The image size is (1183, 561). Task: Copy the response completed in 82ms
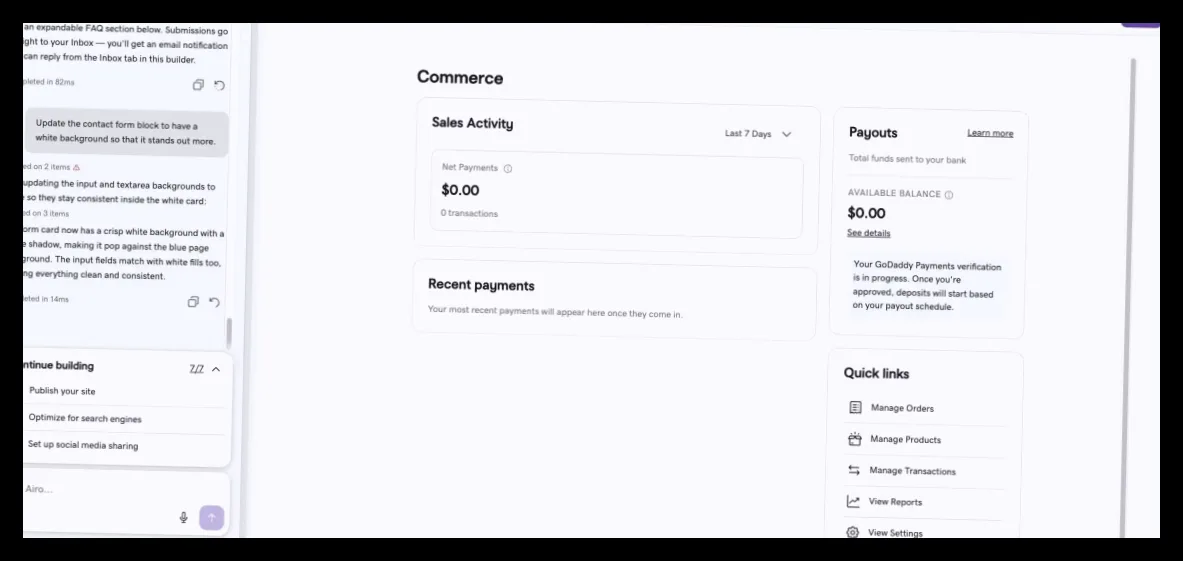[198, 85]
